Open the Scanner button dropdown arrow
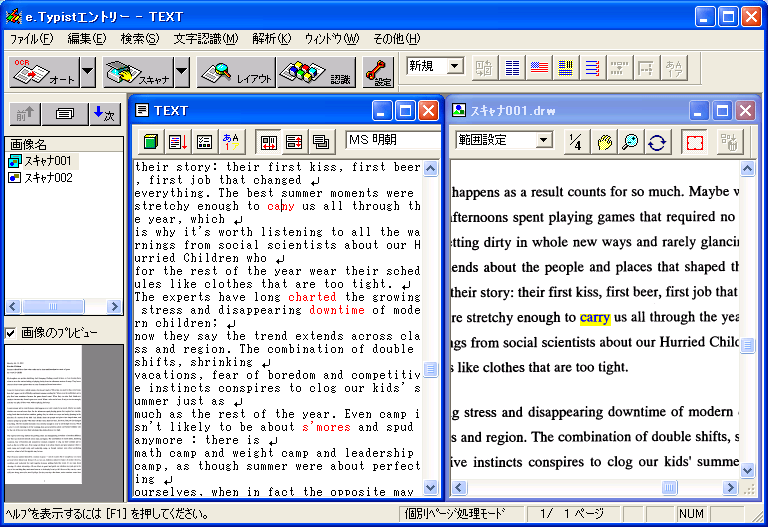Viewport: 768px width, 527px height. pos(182,72)
